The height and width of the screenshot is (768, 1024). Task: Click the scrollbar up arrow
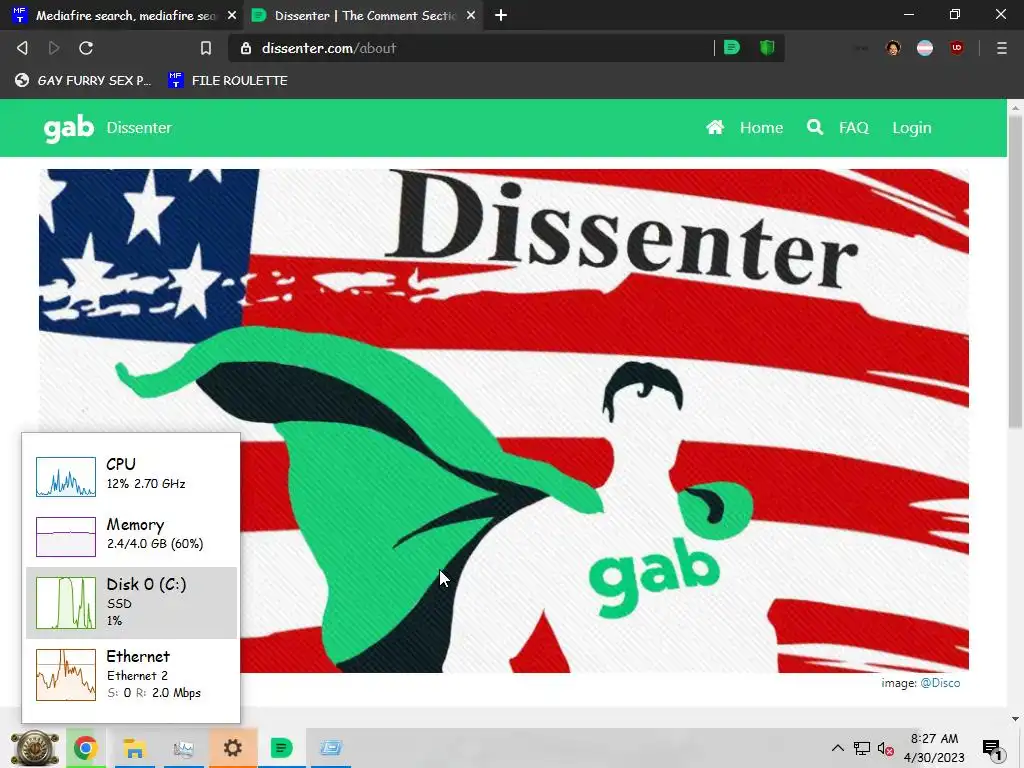coord(1015,106)
